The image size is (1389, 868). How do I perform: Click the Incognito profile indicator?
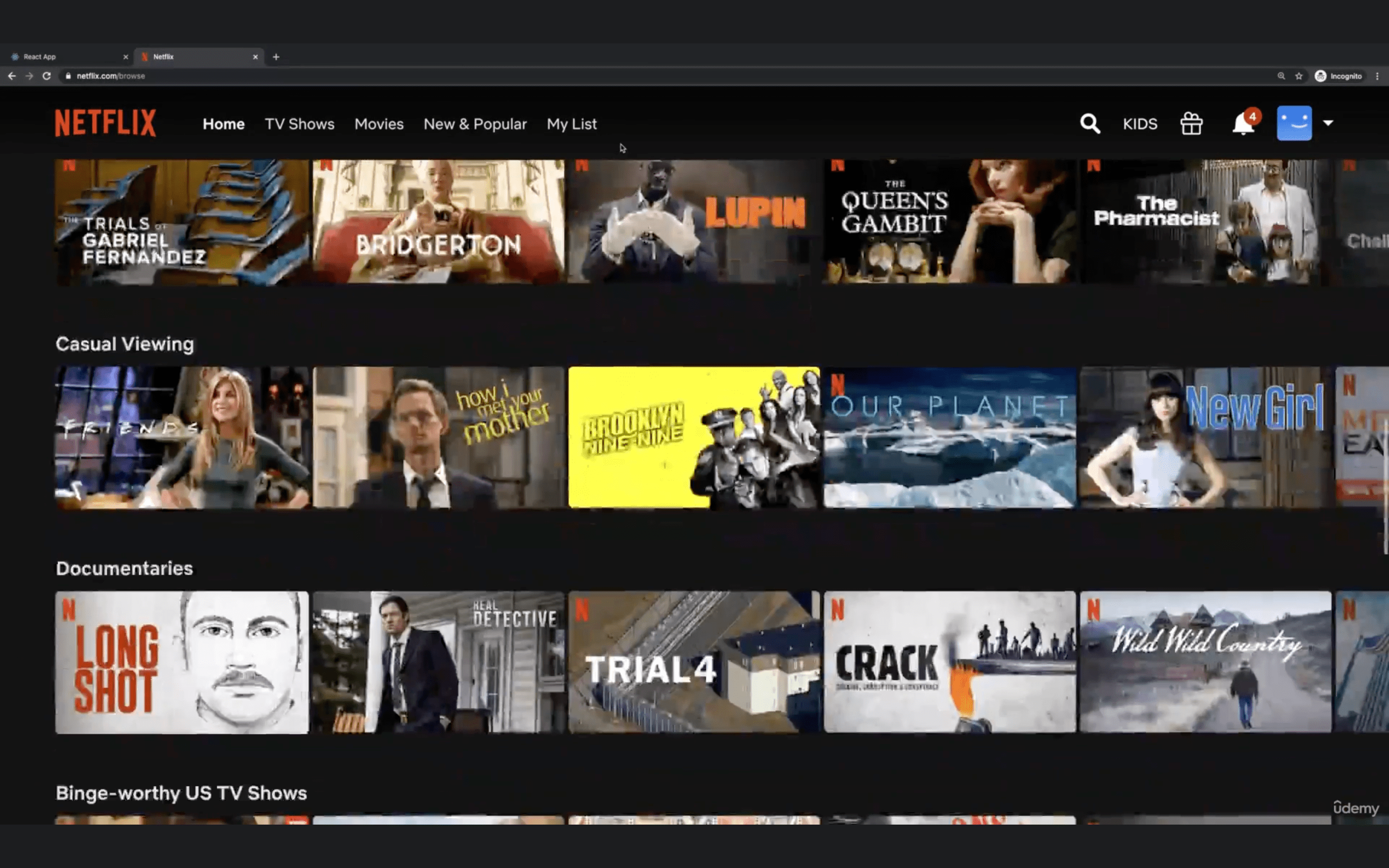click(x=1338, y=76)
